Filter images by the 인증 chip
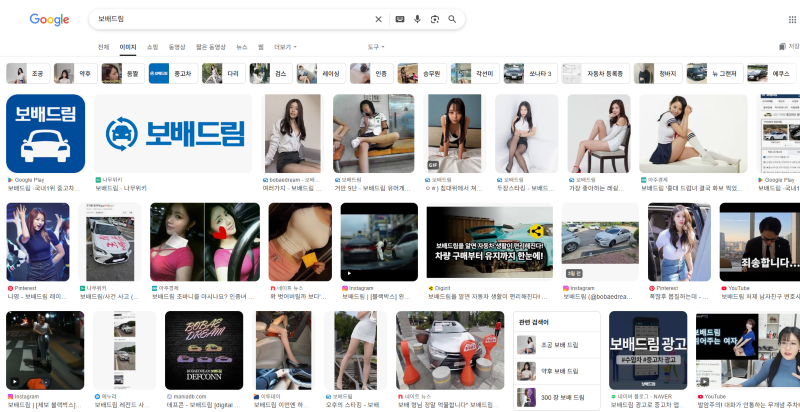 pyautogui.click(x=371, y=73)
